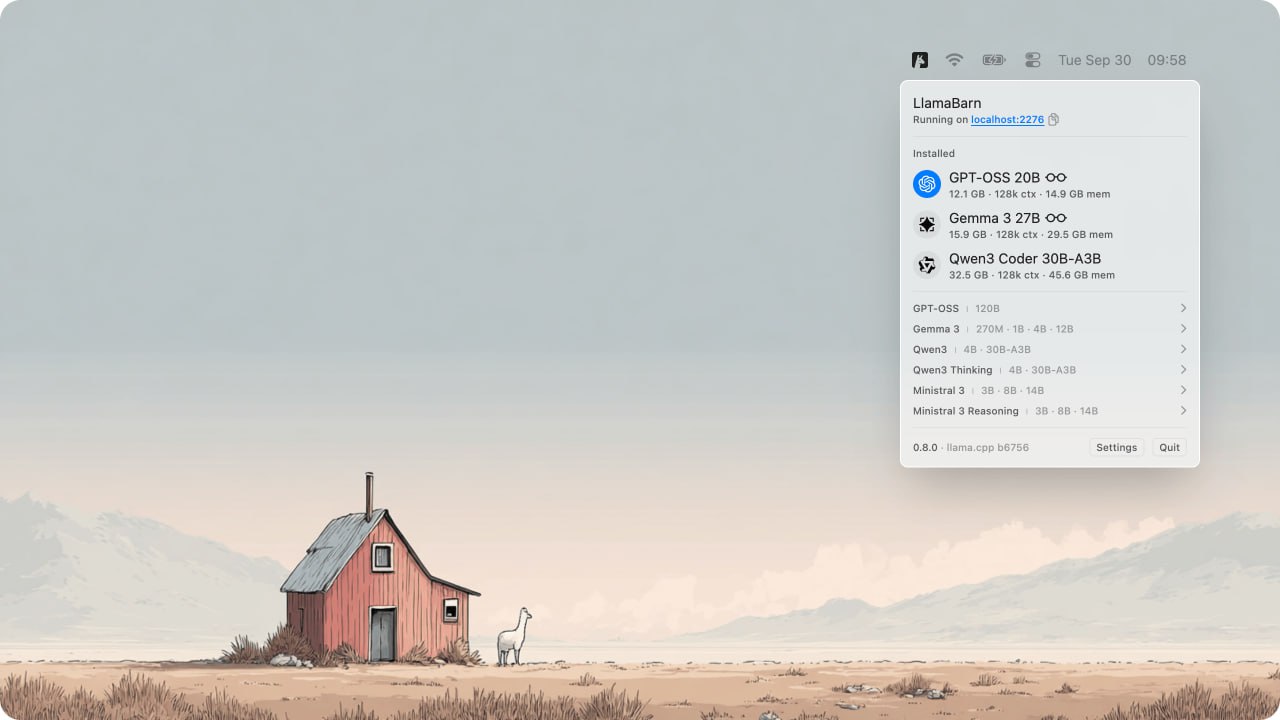Click the chevron on Ministral 3 Reasoning
Image resolution: width=1280 pixels, height=720 pixels.
pos(1183,411)
